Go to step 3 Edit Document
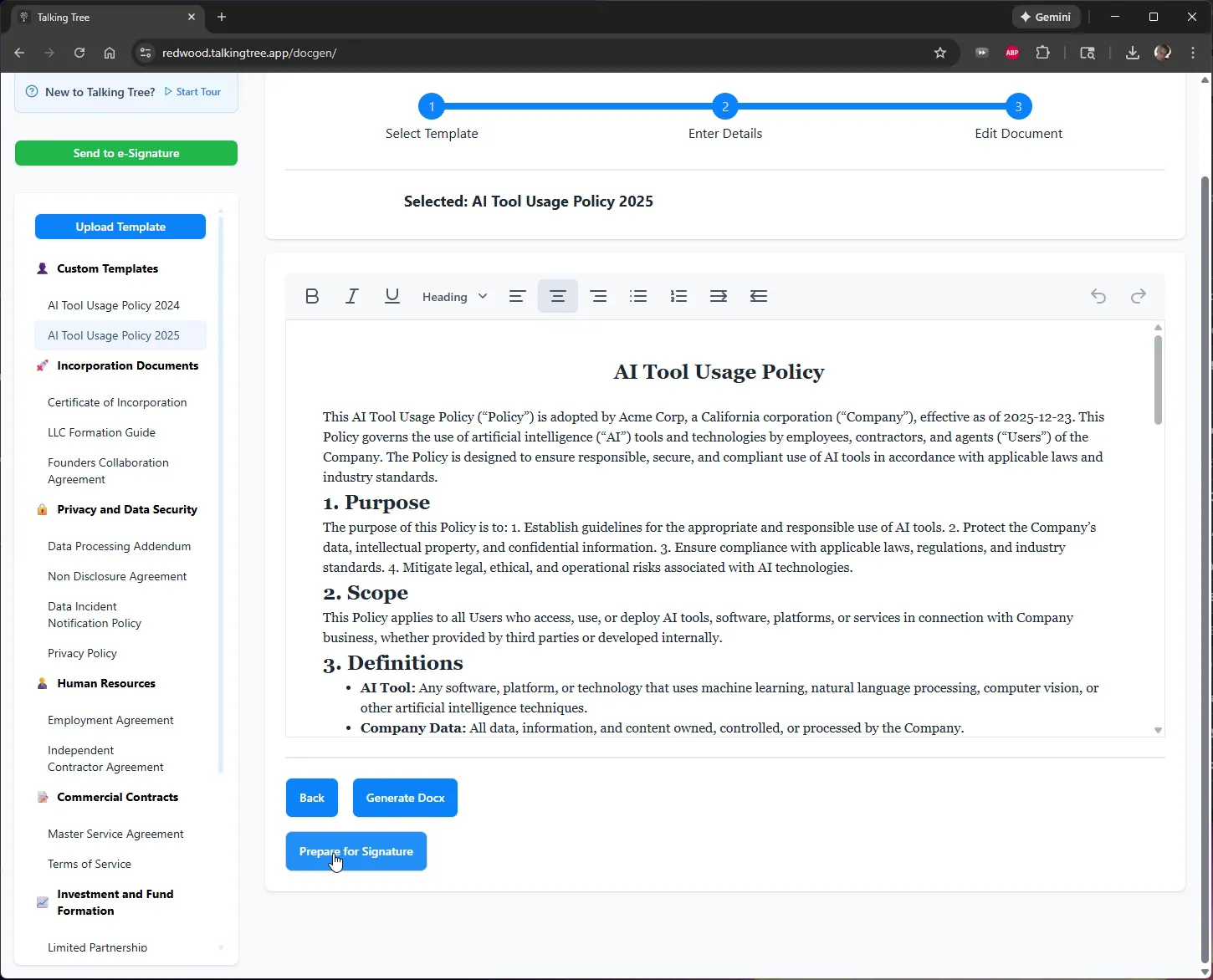The image size is (1213, 980). pos(1018,106)
